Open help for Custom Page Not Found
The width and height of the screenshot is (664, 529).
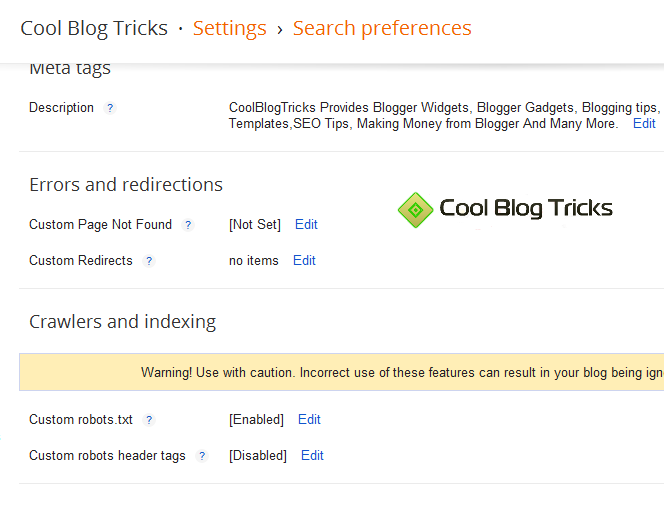[188, 225]
